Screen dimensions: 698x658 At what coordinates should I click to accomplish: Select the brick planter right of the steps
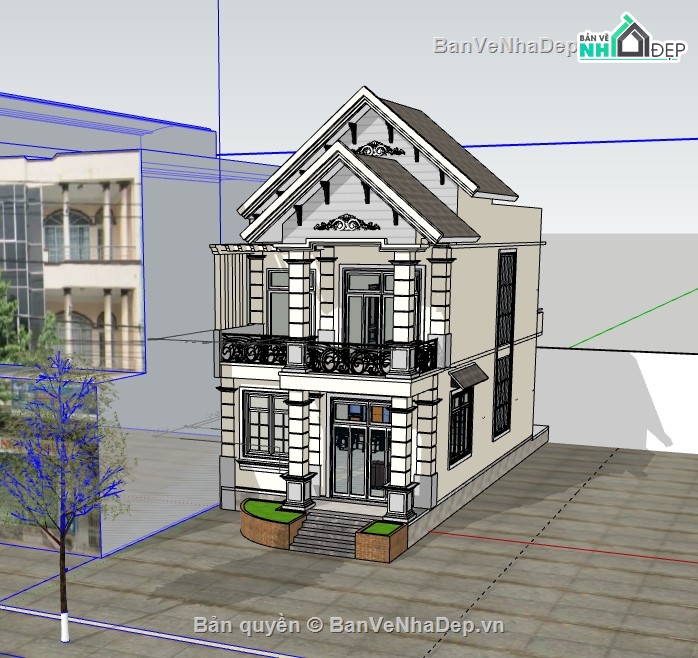[x=378, y=540]
